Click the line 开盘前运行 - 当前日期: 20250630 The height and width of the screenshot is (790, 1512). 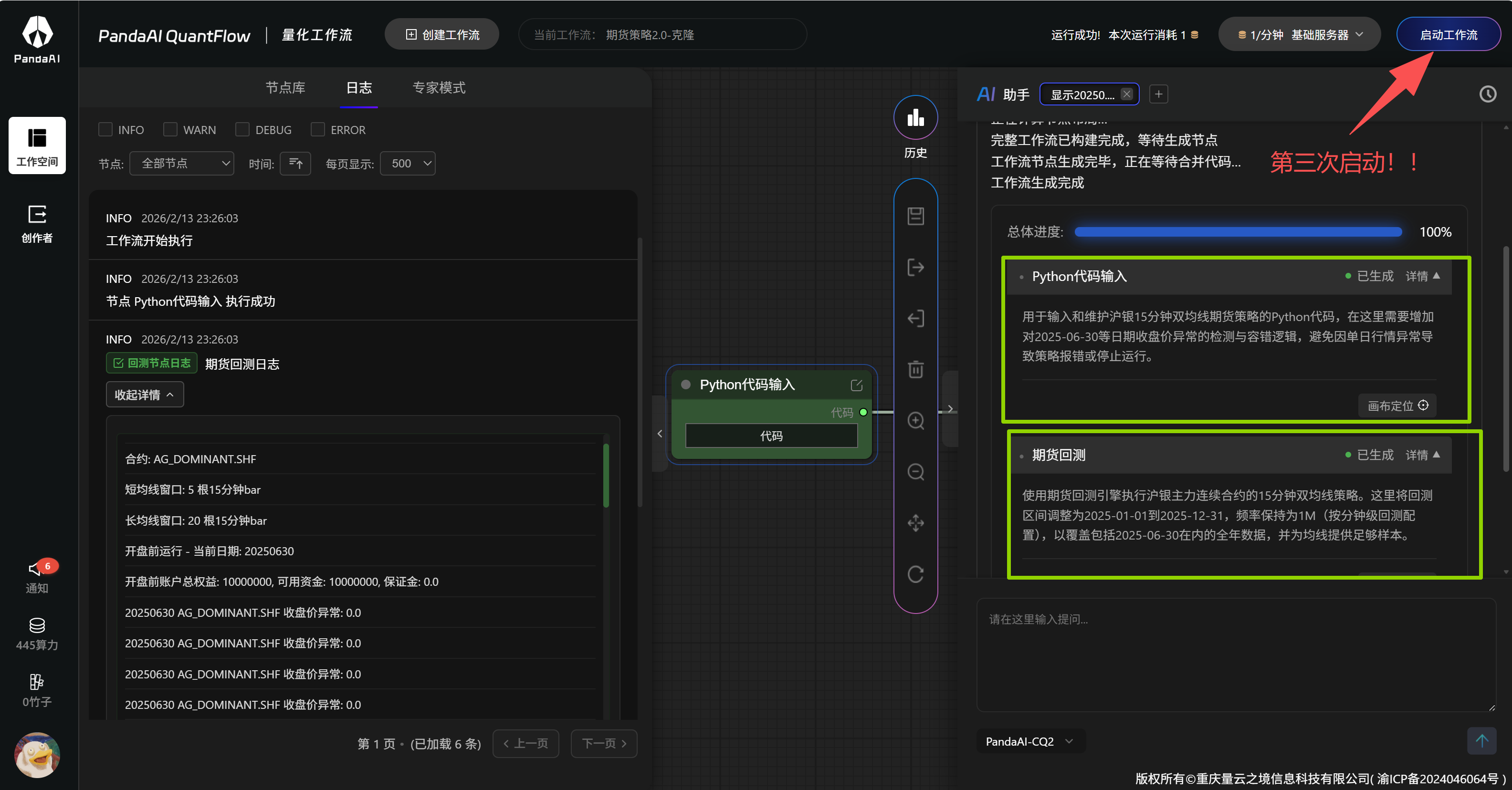click(x=209, y=551)
